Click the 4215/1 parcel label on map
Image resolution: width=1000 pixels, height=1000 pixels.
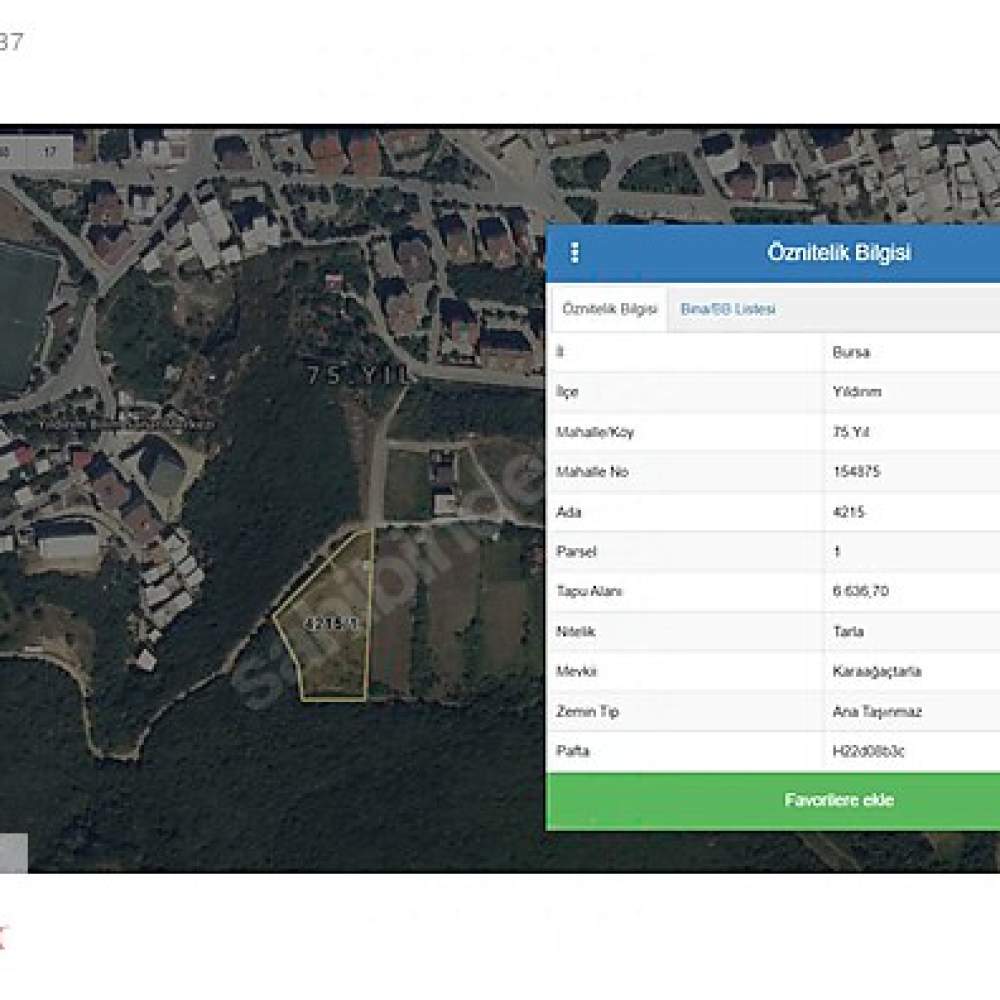tap(332, 623)
